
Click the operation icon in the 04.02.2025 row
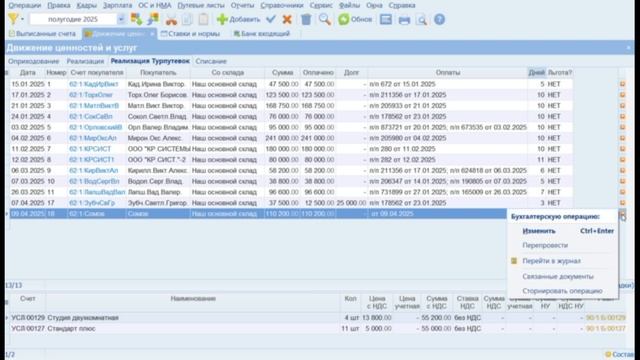[x=622, y=138]
